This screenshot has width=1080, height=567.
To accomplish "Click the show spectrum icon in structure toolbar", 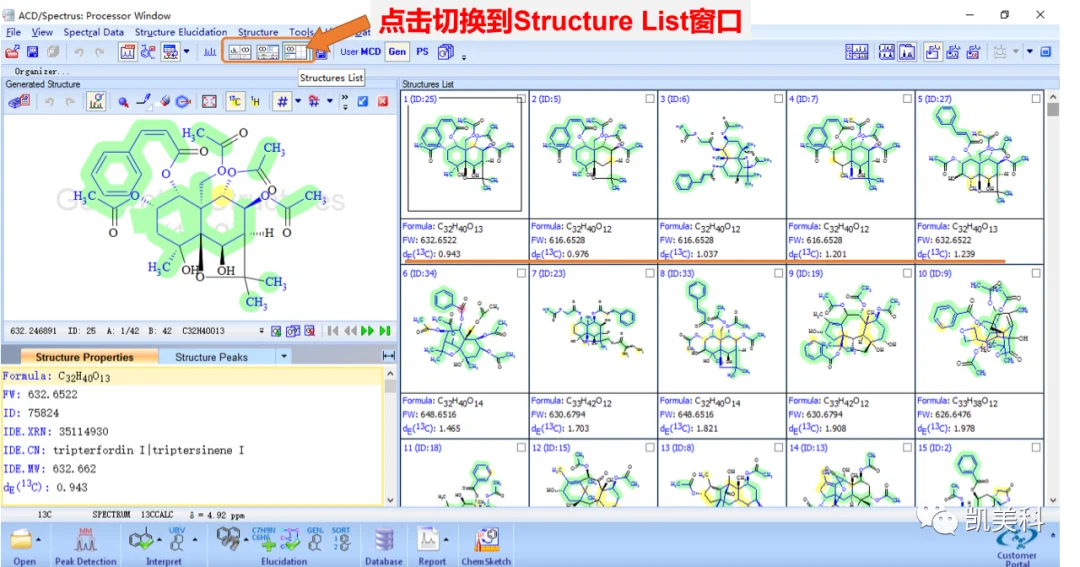I will [96, 102].
